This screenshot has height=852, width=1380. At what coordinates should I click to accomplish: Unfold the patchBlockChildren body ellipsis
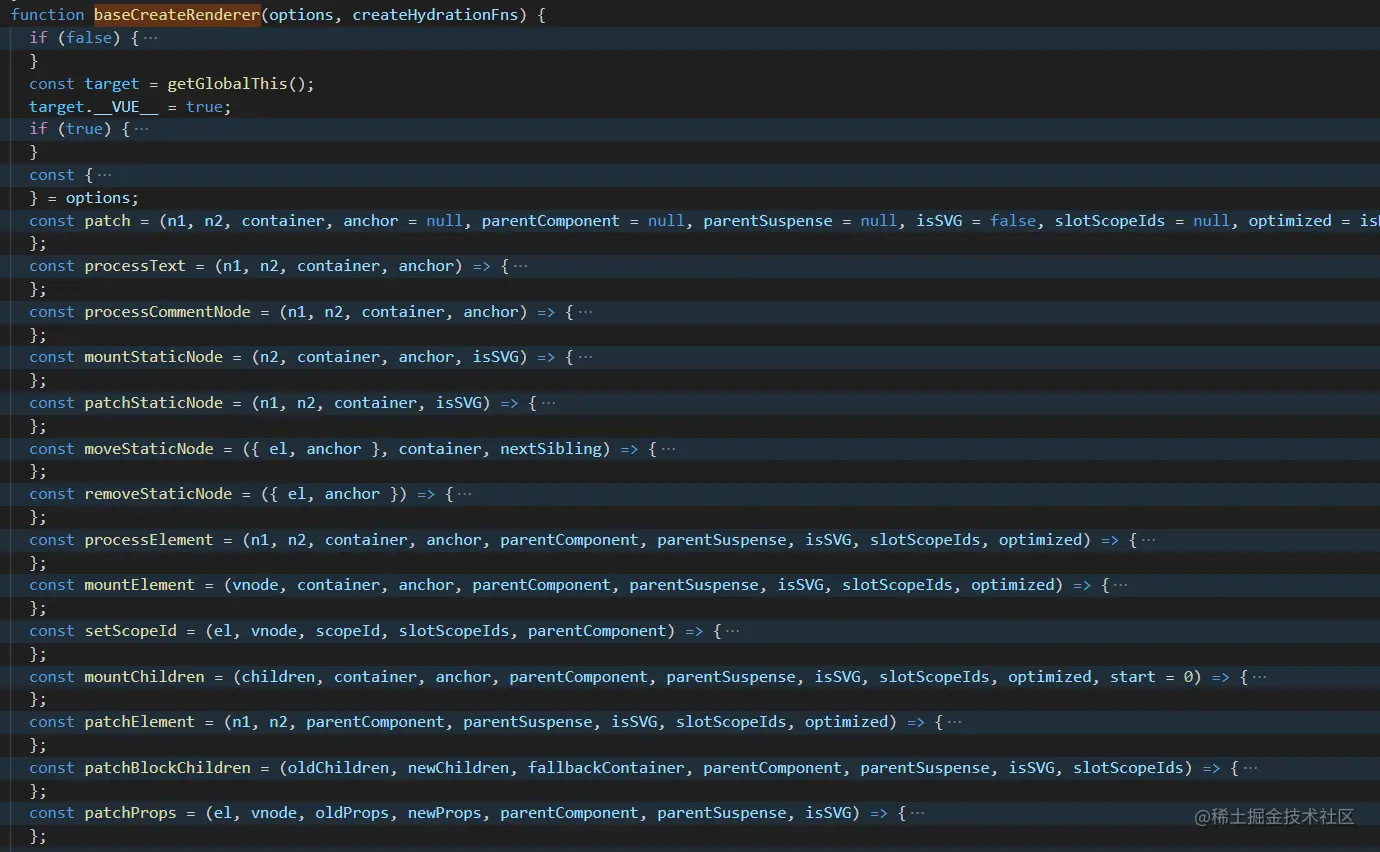tap(1250, 768)
